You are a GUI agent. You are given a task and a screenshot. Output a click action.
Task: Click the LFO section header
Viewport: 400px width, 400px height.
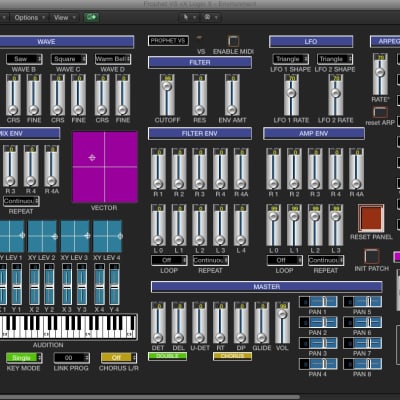coord(311,42)
